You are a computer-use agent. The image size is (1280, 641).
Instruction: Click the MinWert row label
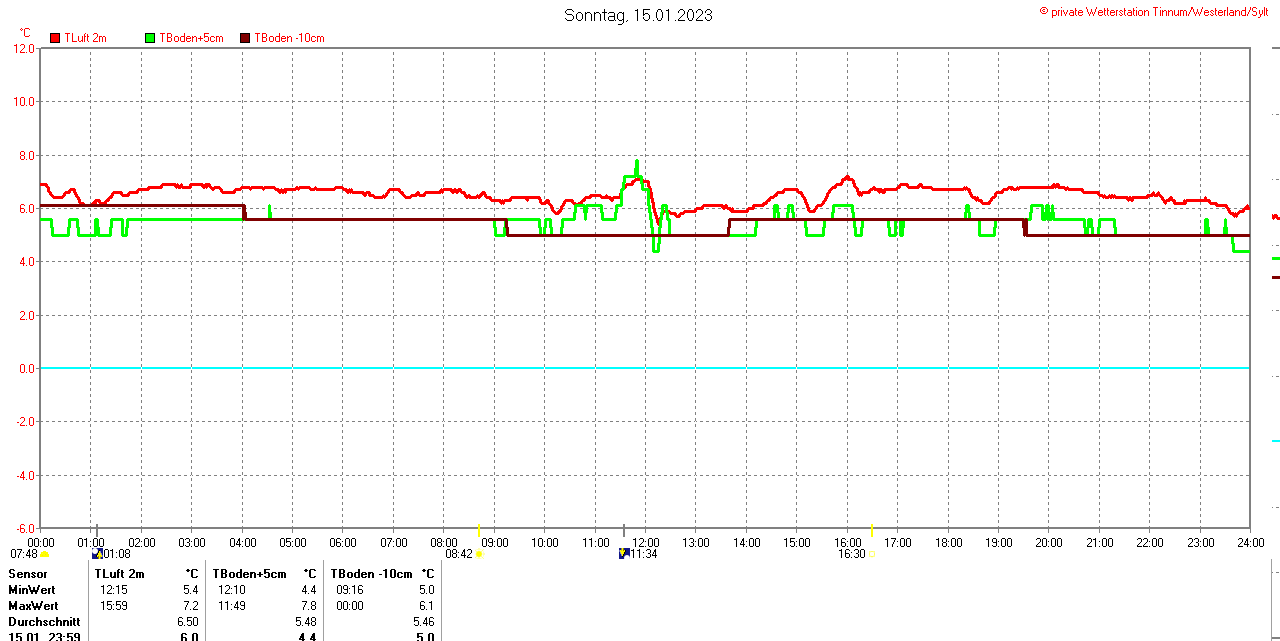point(32,590)
